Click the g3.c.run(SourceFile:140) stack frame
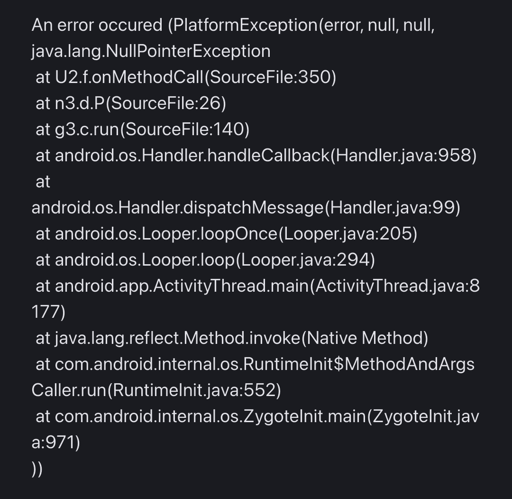Screen dimensions: 512x499 (x=142, y=129)
